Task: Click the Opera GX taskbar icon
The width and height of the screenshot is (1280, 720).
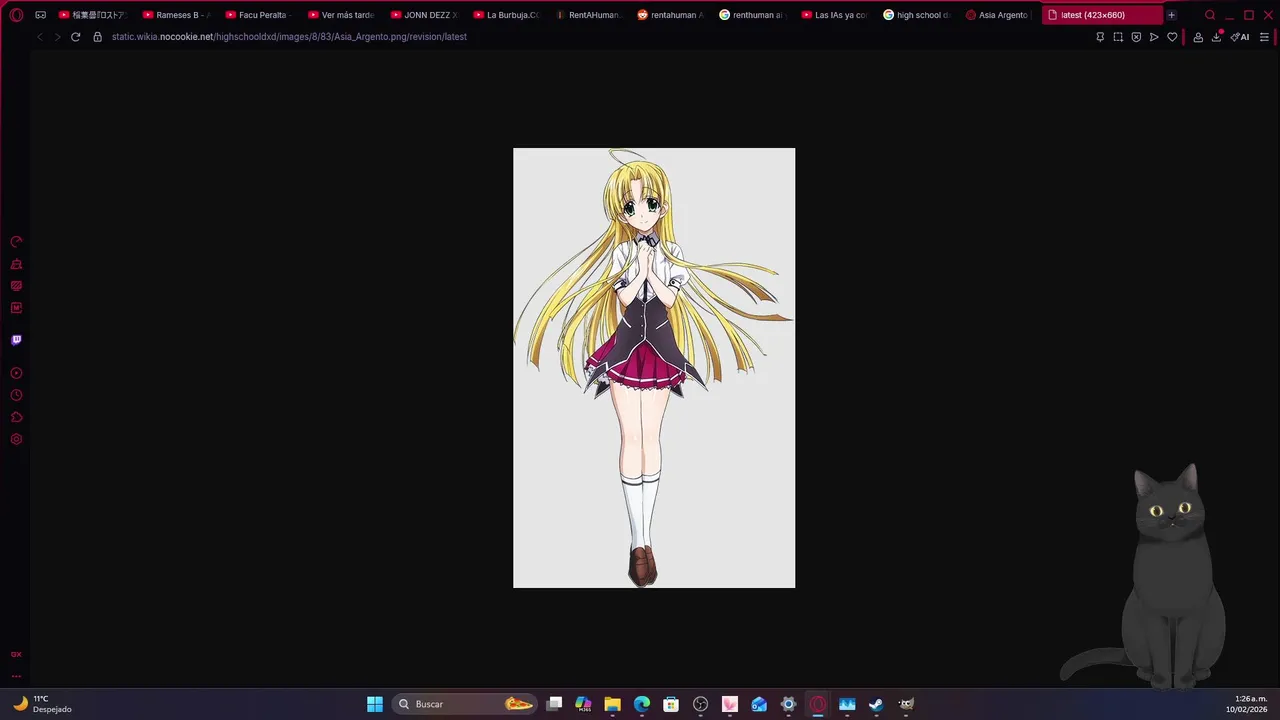Action: (x=818, y=704)
